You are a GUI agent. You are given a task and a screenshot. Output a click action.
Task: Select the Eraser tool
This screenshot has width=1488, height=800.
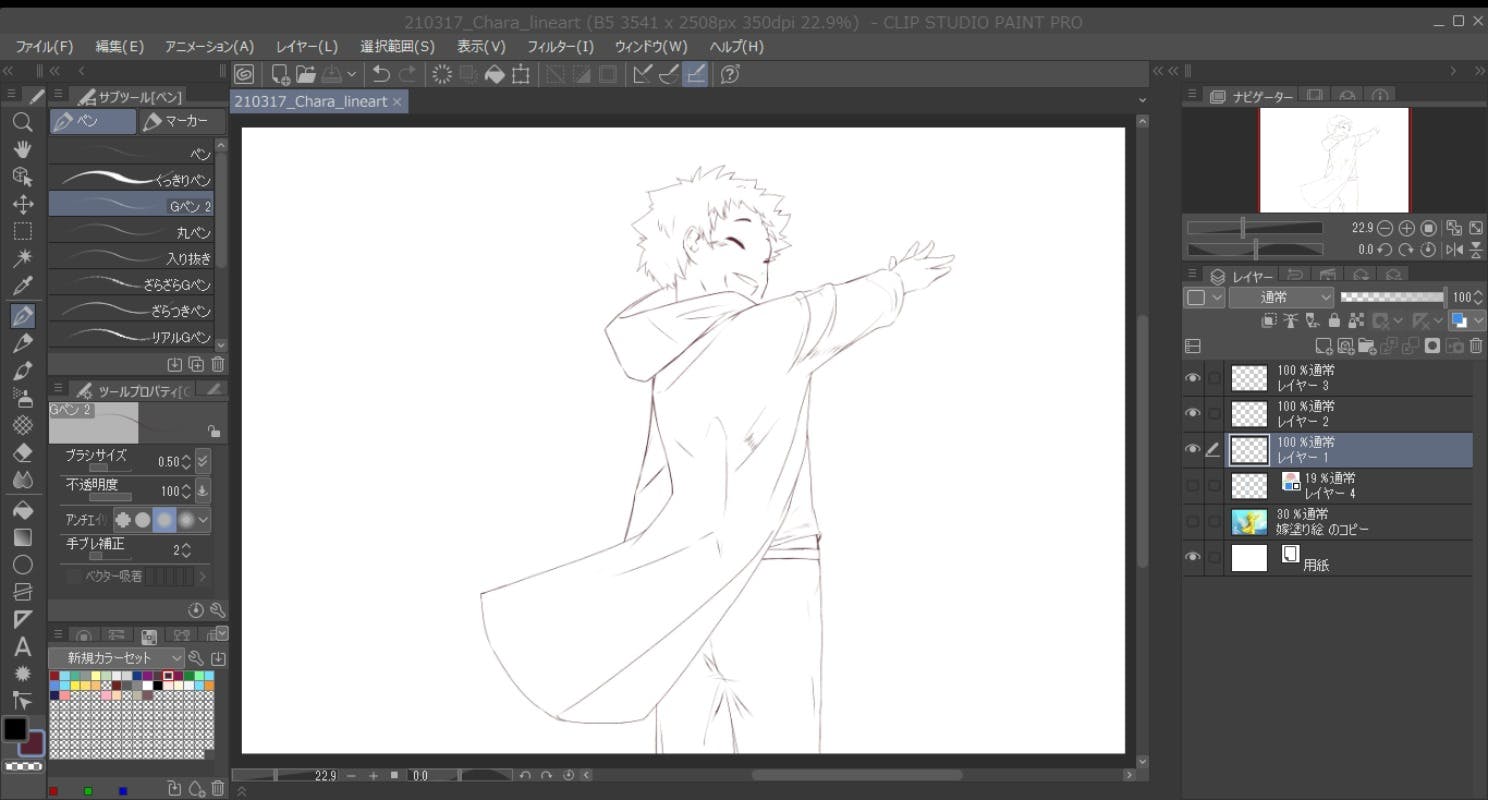[22, 453]
